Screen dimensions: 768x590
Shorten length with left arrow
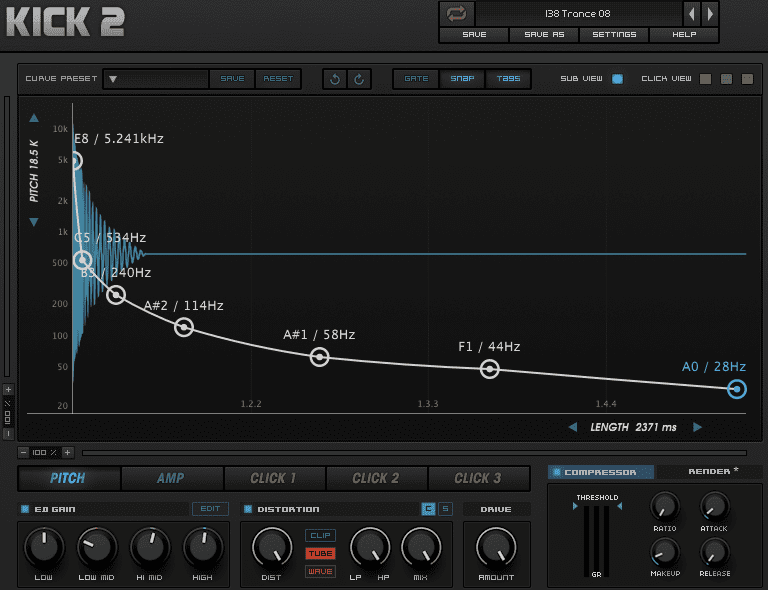573,427
